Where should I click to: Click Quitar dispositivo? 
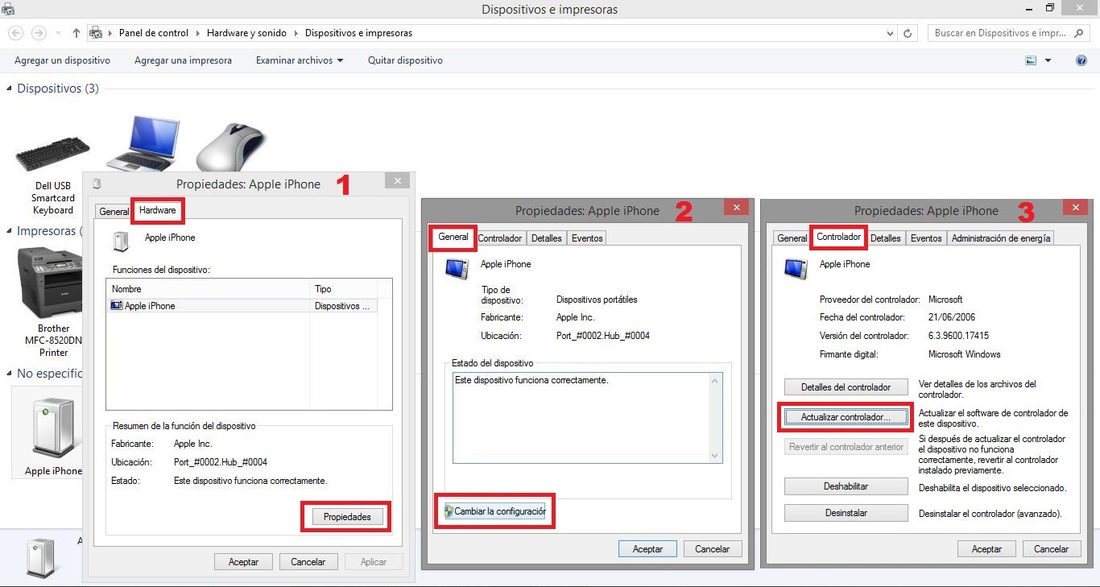point(405,61)
